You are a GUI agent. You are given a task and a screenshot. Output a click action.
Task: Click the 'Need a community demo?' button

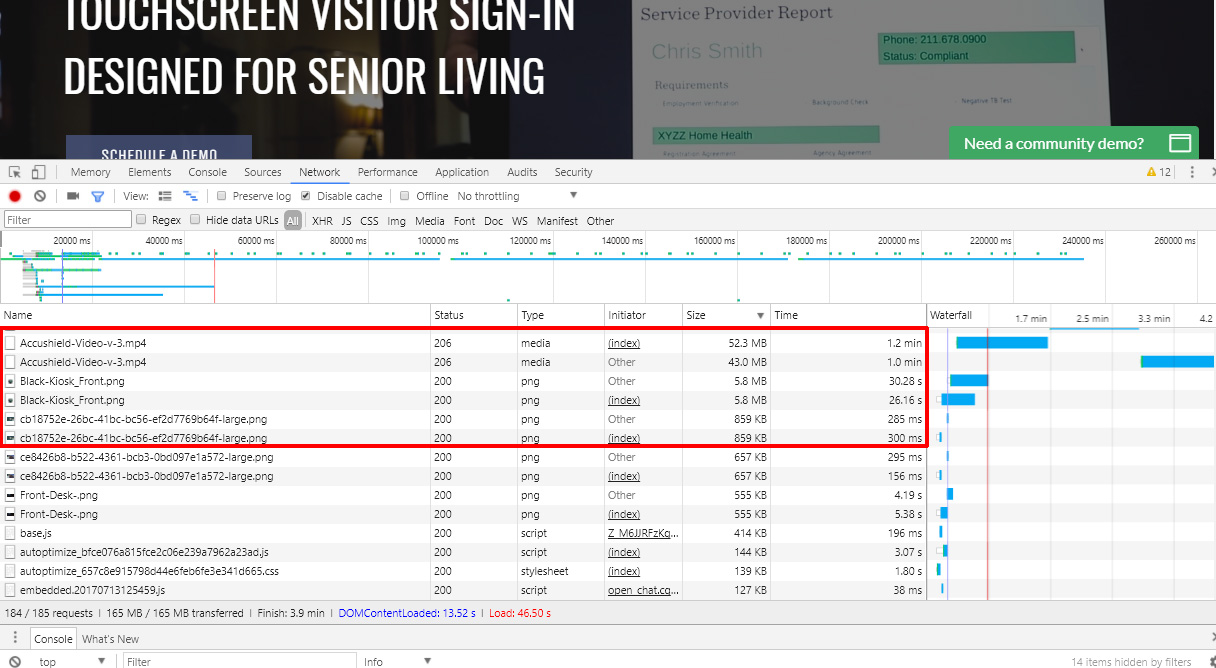point(1075,143)
